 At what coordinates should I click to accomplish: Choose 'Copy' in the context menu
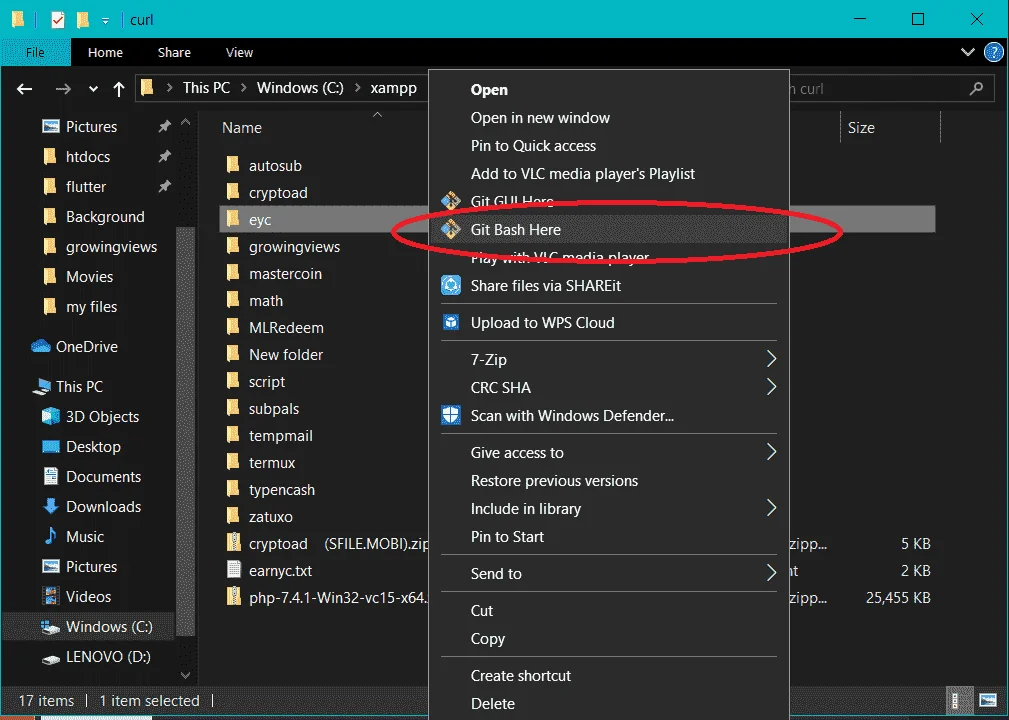pos(608,639)
